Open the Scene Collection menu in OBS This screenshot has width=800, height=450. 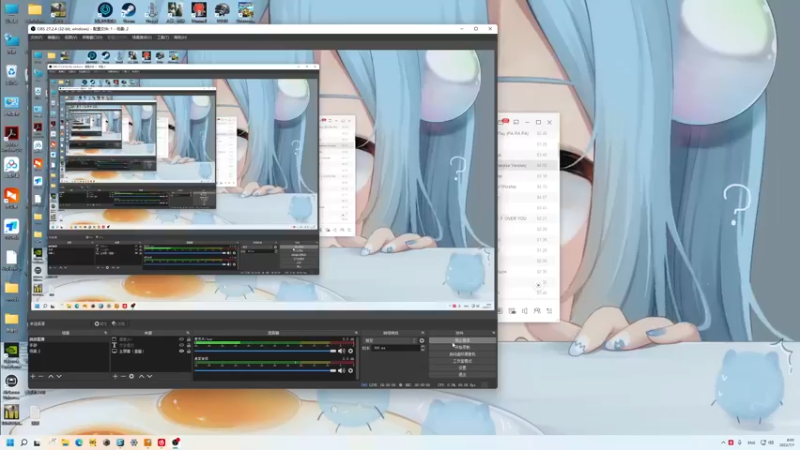click(x=142, y=37)
